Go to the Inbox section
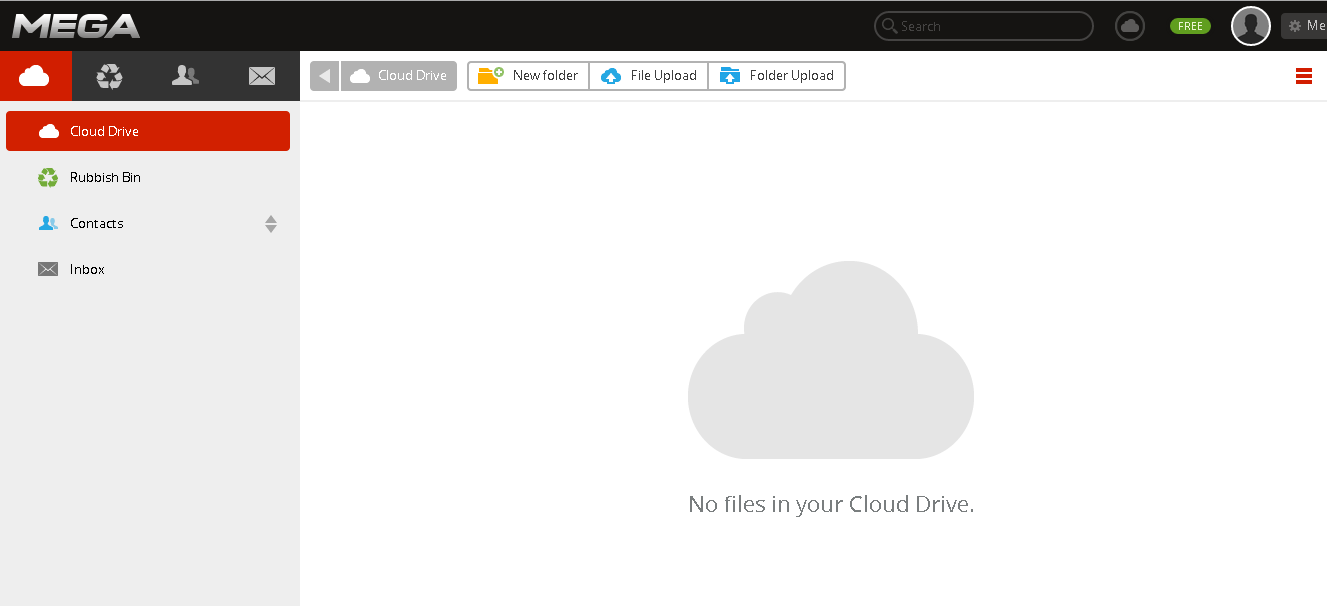This screenshot has height=606, width=1327. 87,269
